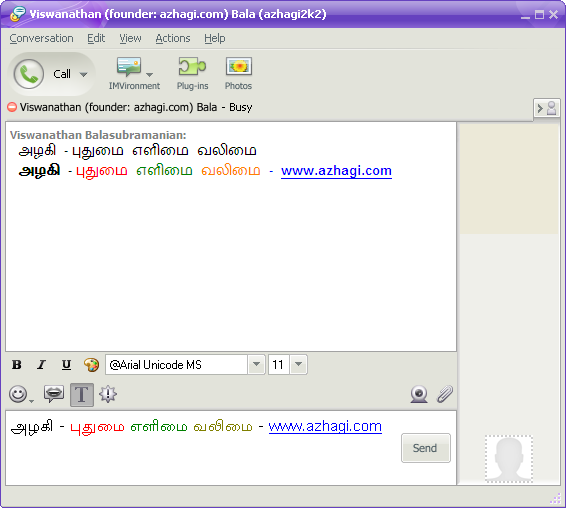Screen dimensions: 566x508
Task: Toggle italic text formatting
Action: click(x=42, y=365)
